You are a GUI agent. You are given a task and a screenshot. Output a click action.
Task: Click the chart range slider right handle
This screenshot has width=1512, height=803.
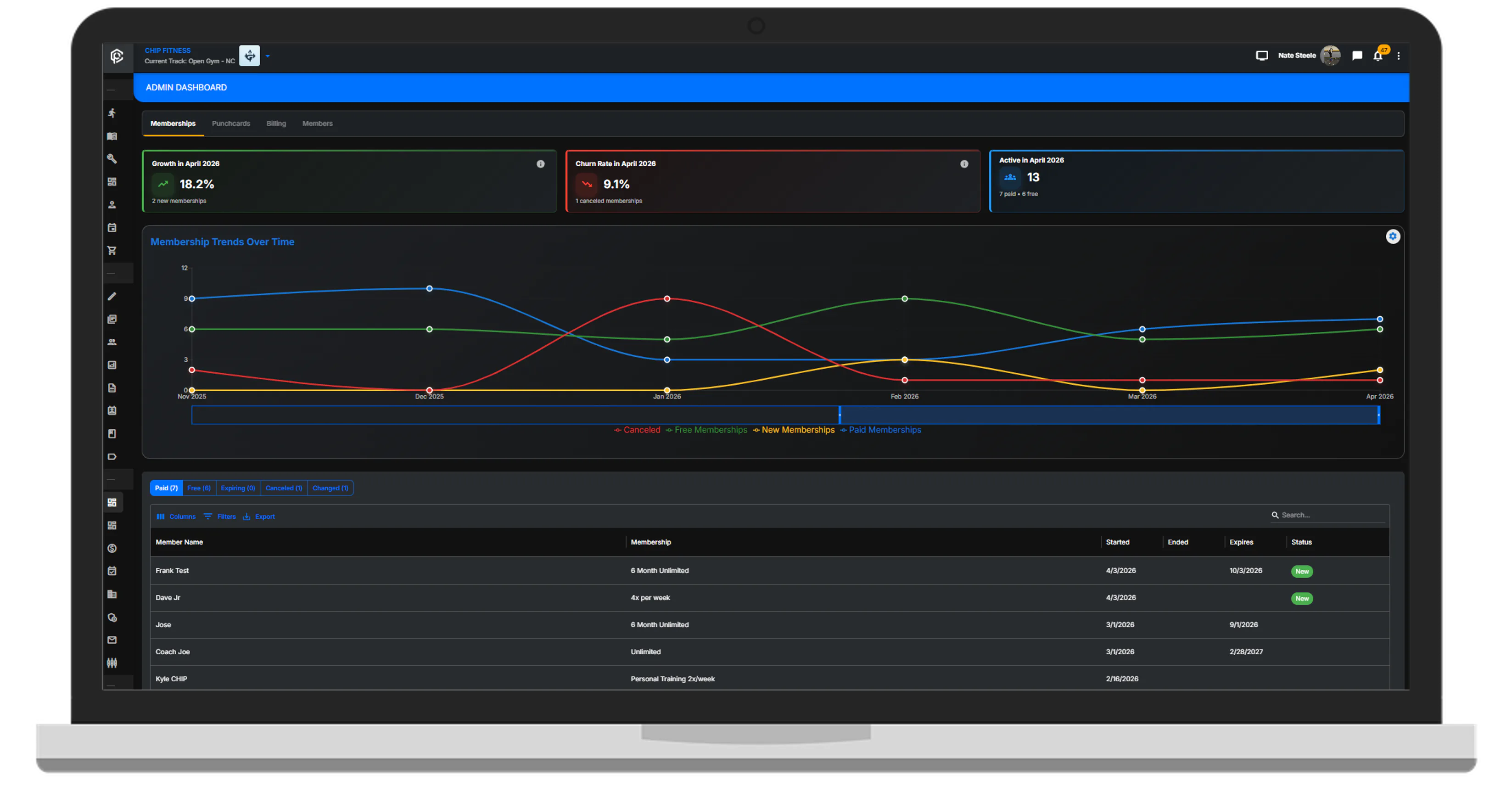point(1379,415)
